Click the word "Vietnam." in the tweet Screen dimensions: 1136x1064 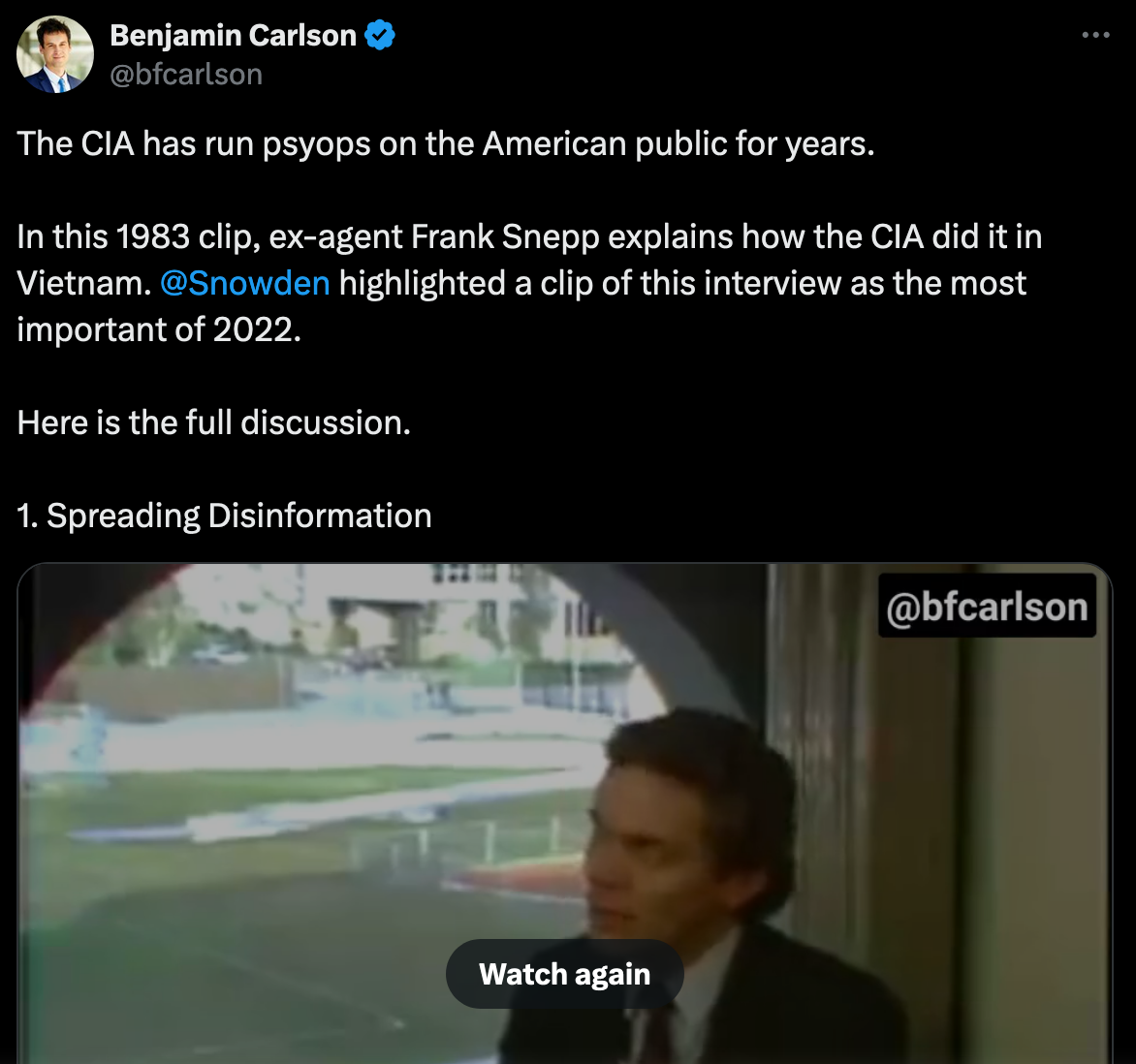tap(83, 283)
